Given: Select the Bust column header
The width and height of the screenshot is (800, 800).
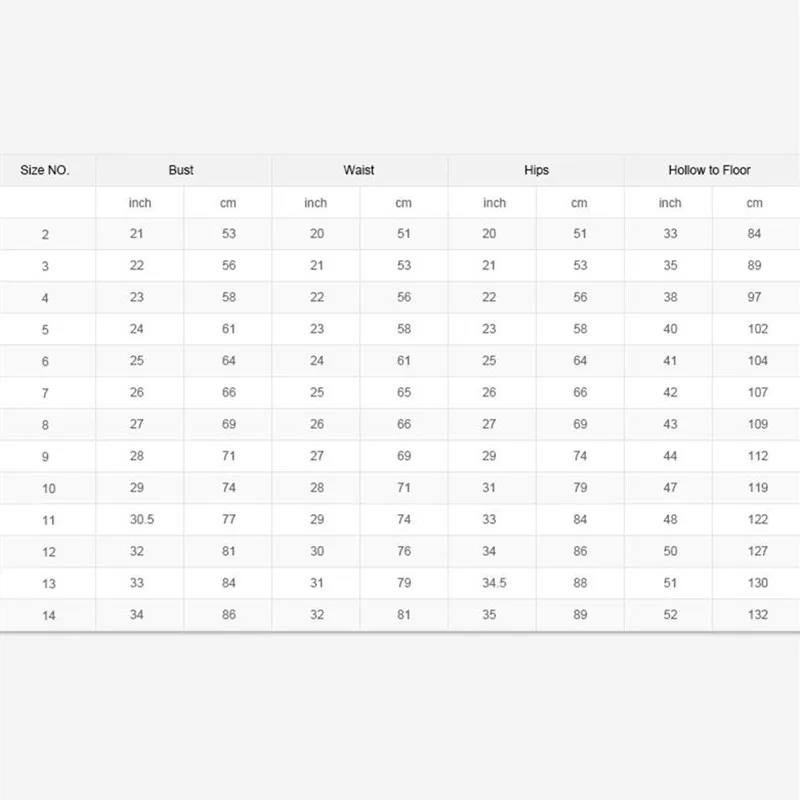Looking at the screenshot, I should (x=181, y=170).
